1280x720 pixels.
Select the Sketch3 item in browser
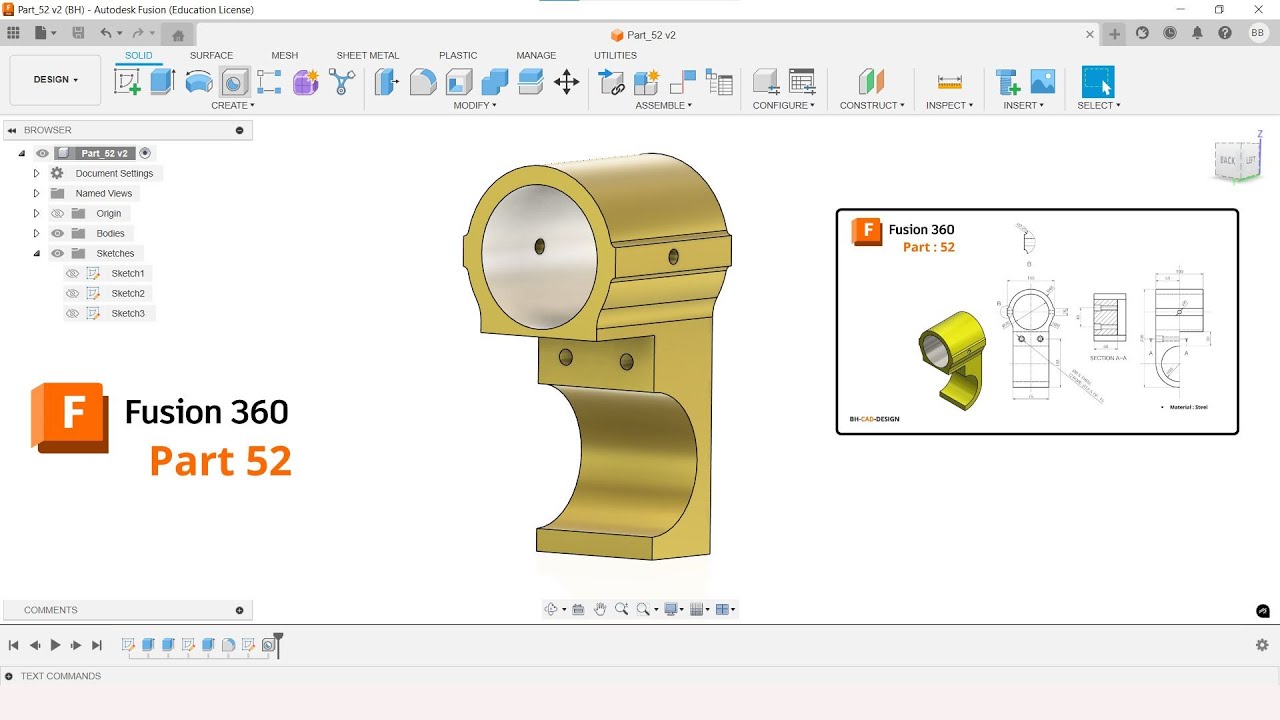[x=128, y=313]
